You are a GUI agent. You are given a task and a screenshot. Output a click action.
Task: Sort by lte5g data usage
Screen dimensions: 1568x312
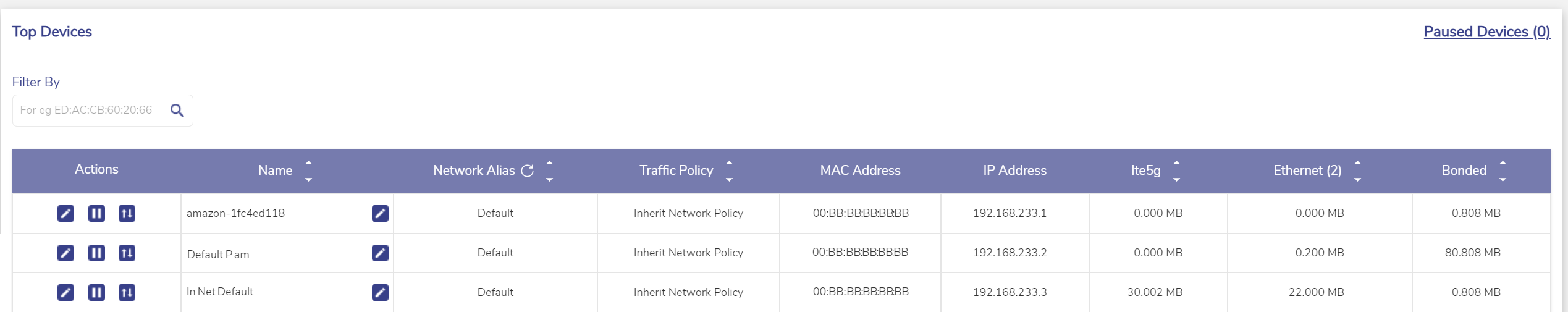click(1176, 171)
